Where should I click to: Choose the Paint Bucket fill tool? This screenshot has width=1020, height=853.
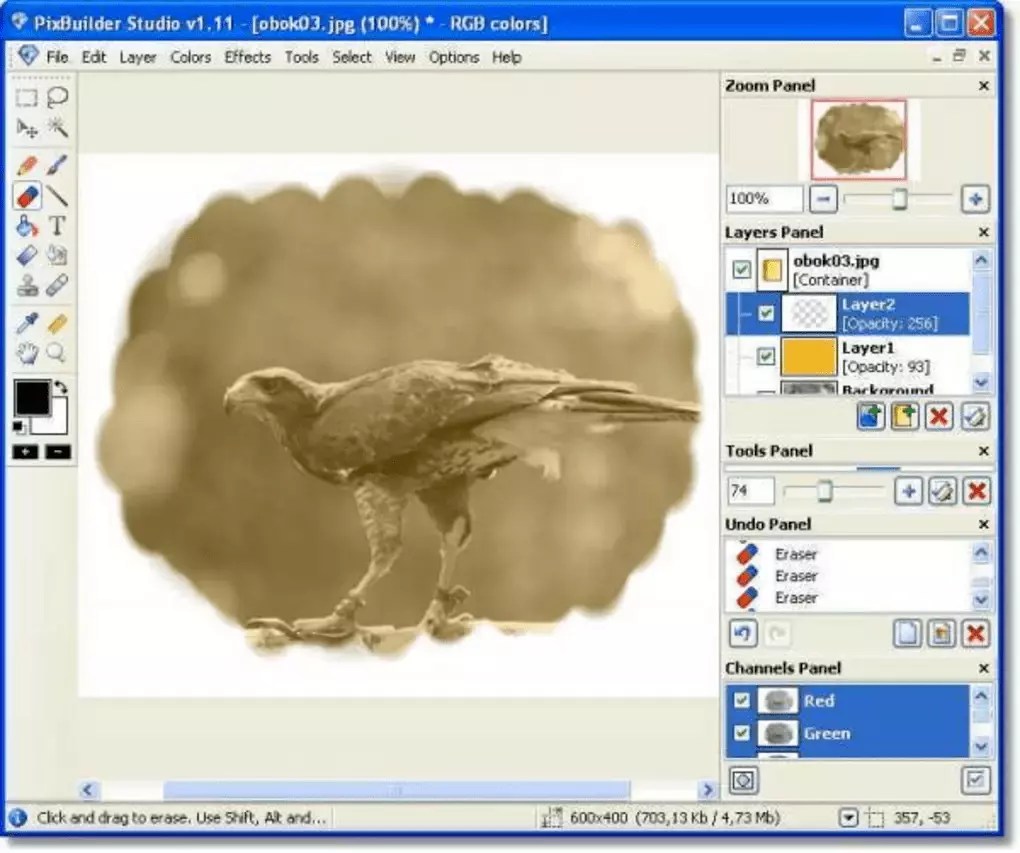click(26, 225)
